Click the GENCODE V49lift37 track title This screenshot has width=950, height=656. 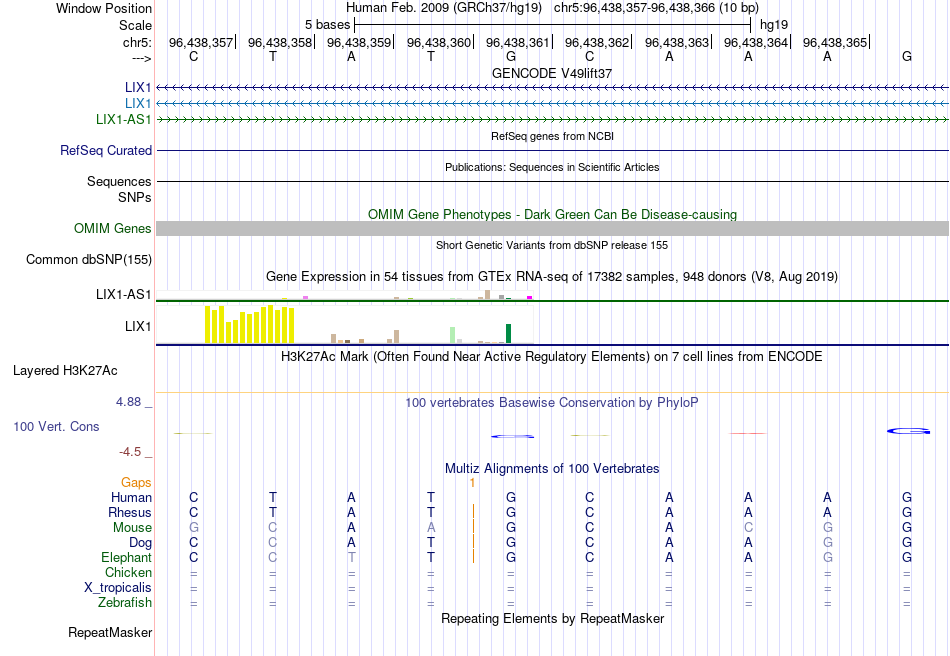[552, 73]
